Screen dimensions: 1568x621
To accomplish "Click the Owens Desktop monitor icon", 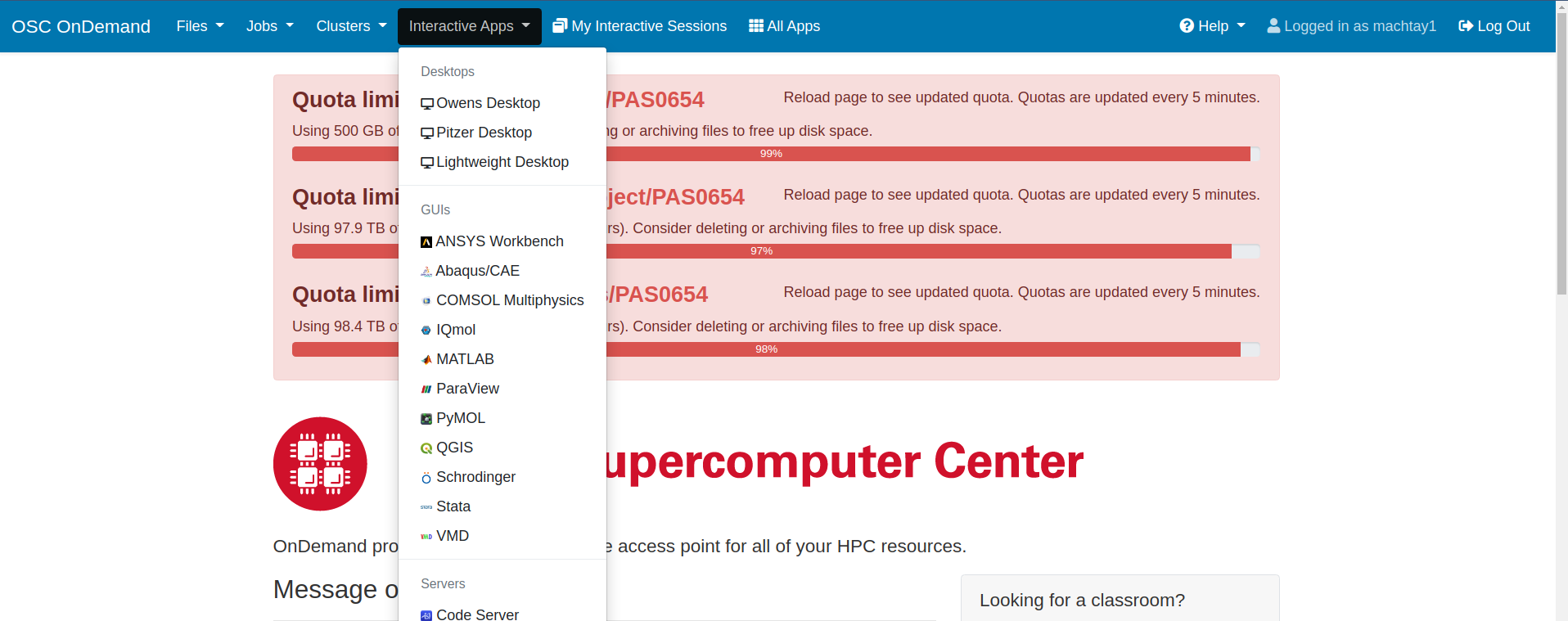I will [427, 104].
